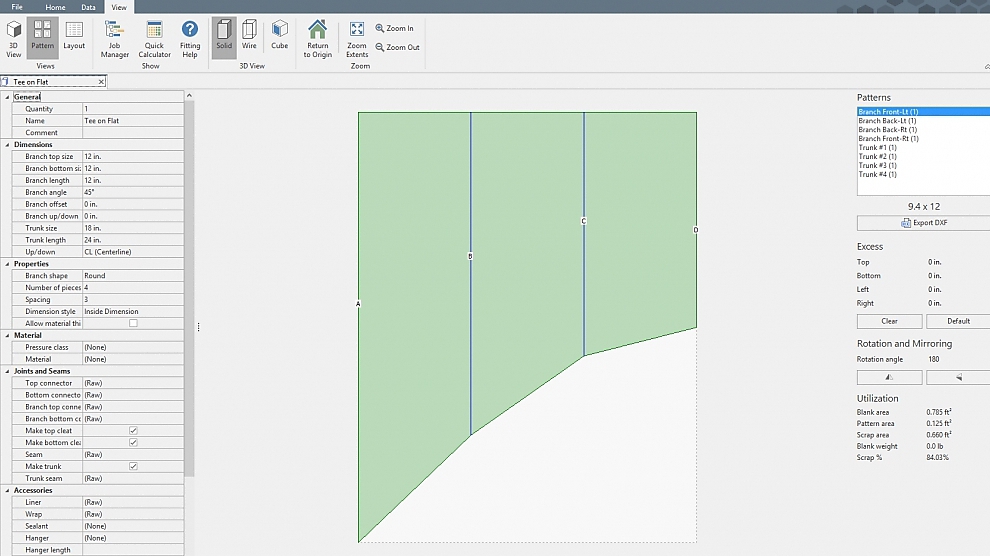The height and width of the screenshot is (556, 990).
Task: Launch the Quick Calculator
Action: [154, 38]
